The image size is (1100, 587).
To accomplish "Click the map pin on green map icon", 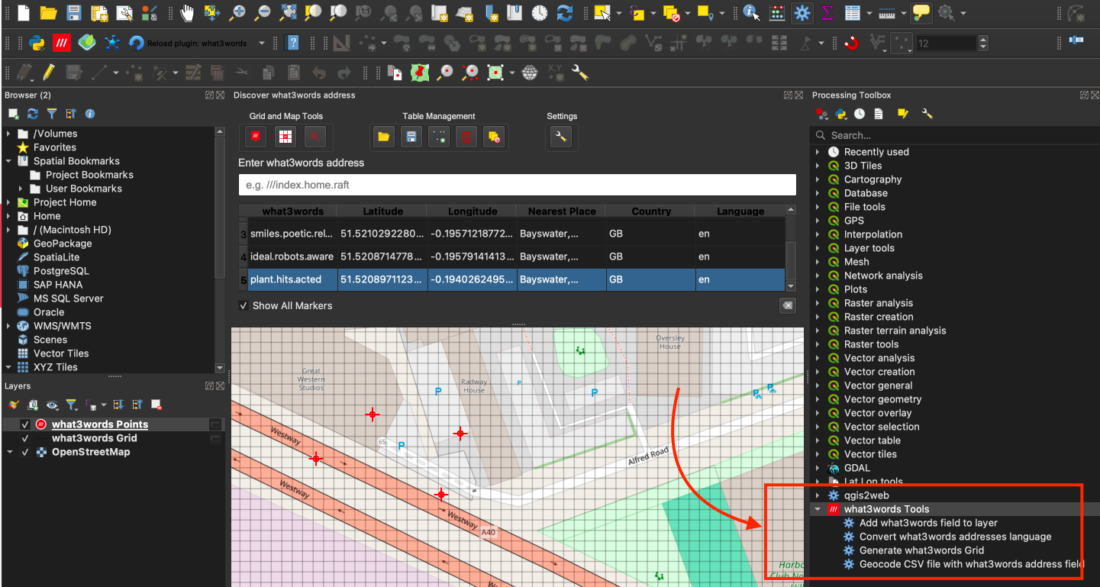I will pyautogui.click(x=420, y=72).
